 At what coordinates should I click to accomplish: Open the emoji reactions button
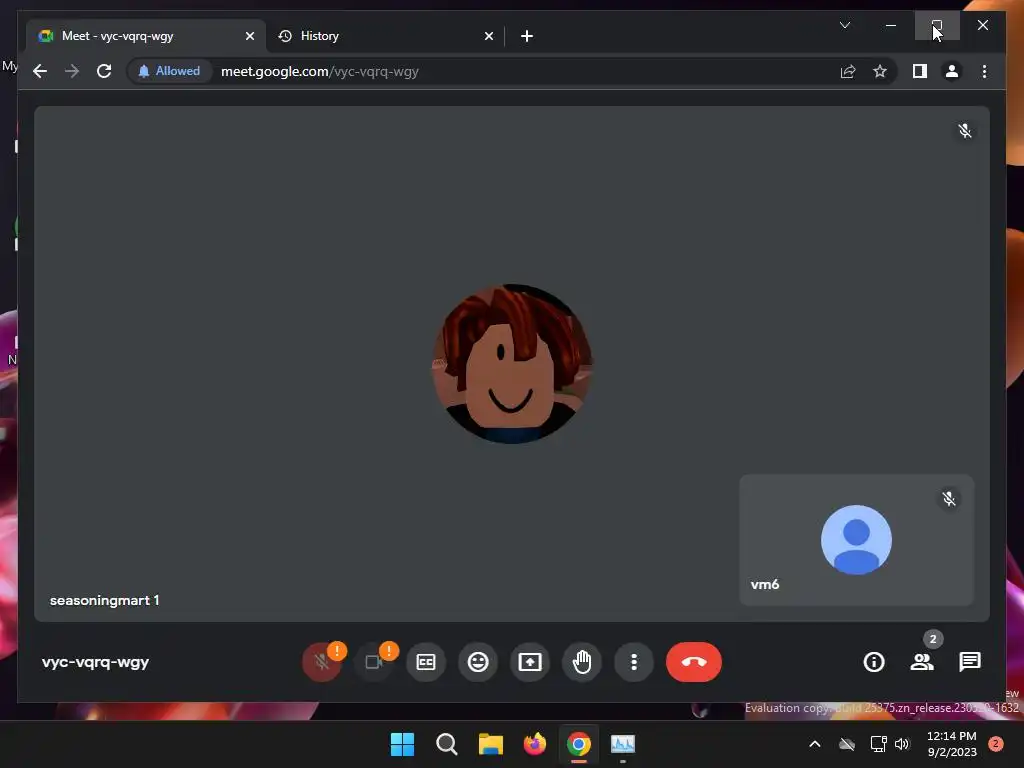pyautogui.click(x=478, y=662)
